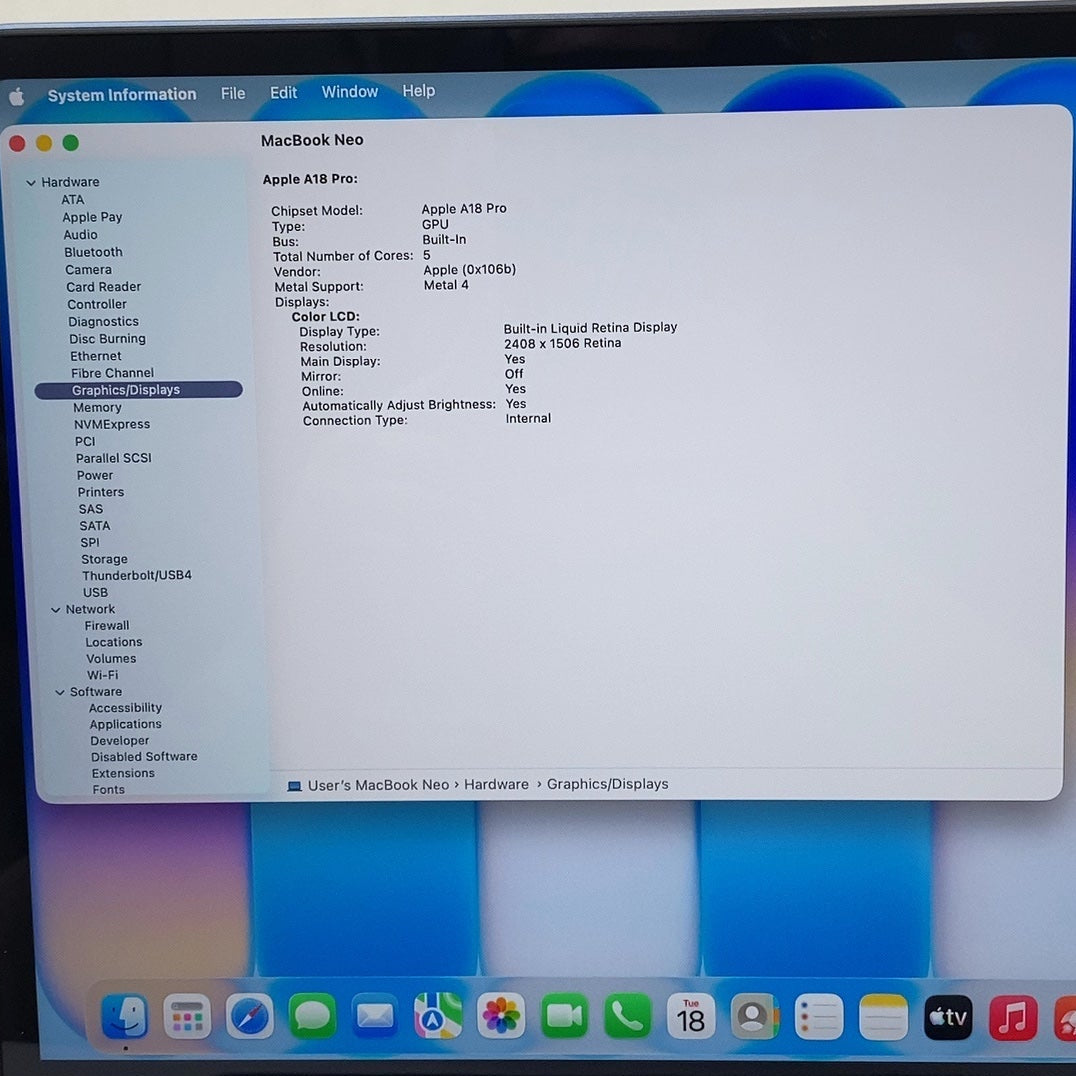1076x1076 pixels.
Task: Launch FaceTime from the Dock
Action: [x=564, y=1016]
